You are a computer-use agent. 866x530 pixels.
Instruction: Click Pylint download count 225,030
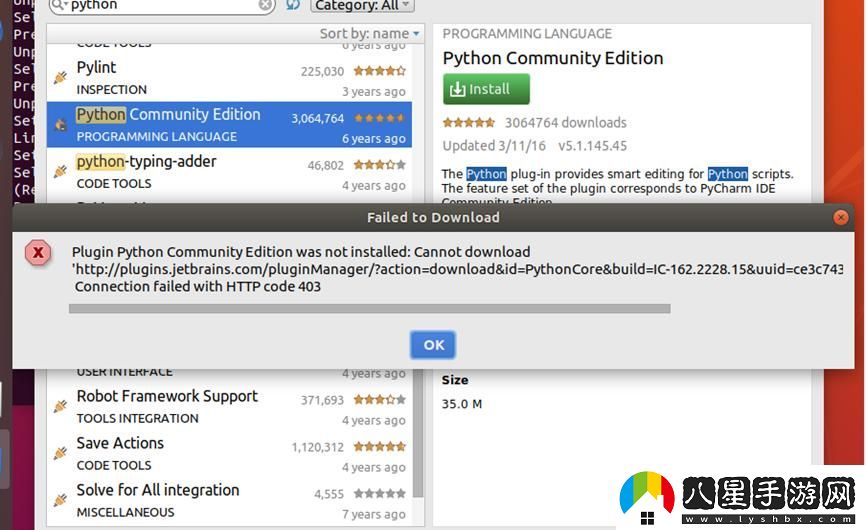322,71
